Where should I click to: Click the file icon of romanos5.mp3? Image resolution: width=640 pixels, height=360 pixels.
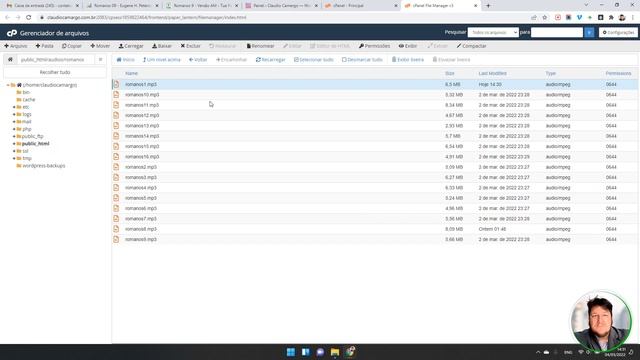(x=116, y=198)
